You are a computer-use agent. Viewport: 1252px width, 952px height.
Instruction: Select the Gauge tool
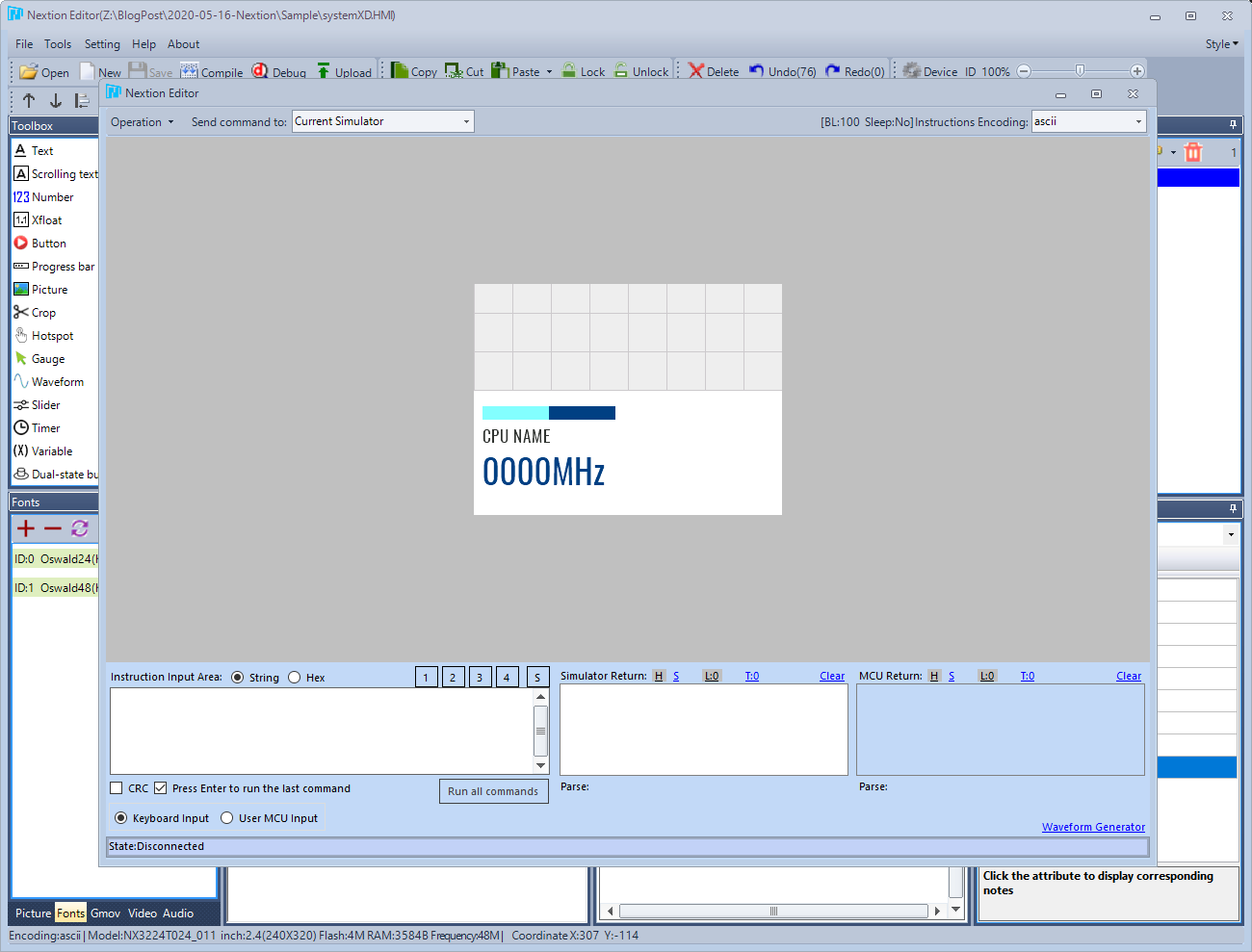coord(44,358)
